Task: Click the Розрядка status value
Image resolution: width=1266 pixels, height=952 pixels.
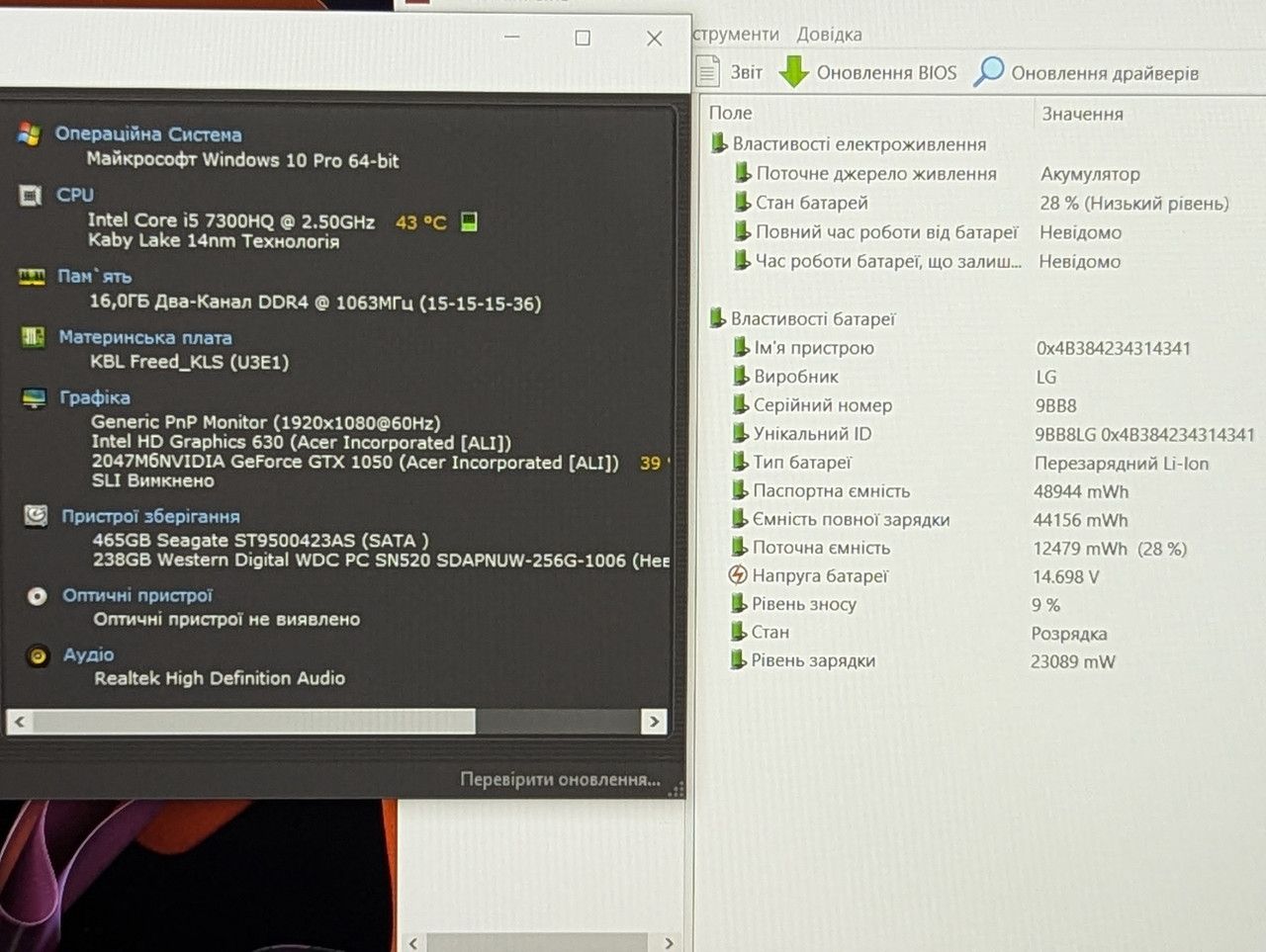Action: (1069, 634)
